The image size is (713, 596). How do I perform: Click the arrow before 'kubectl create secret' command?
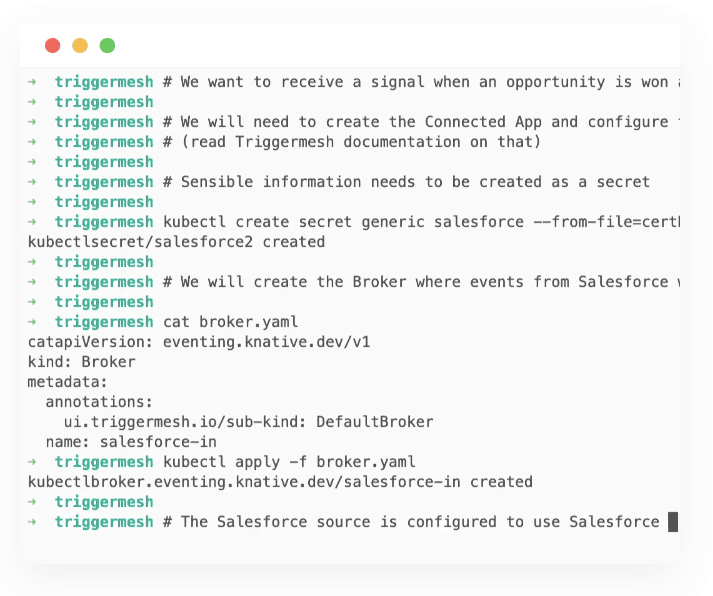tap(32, 222)
